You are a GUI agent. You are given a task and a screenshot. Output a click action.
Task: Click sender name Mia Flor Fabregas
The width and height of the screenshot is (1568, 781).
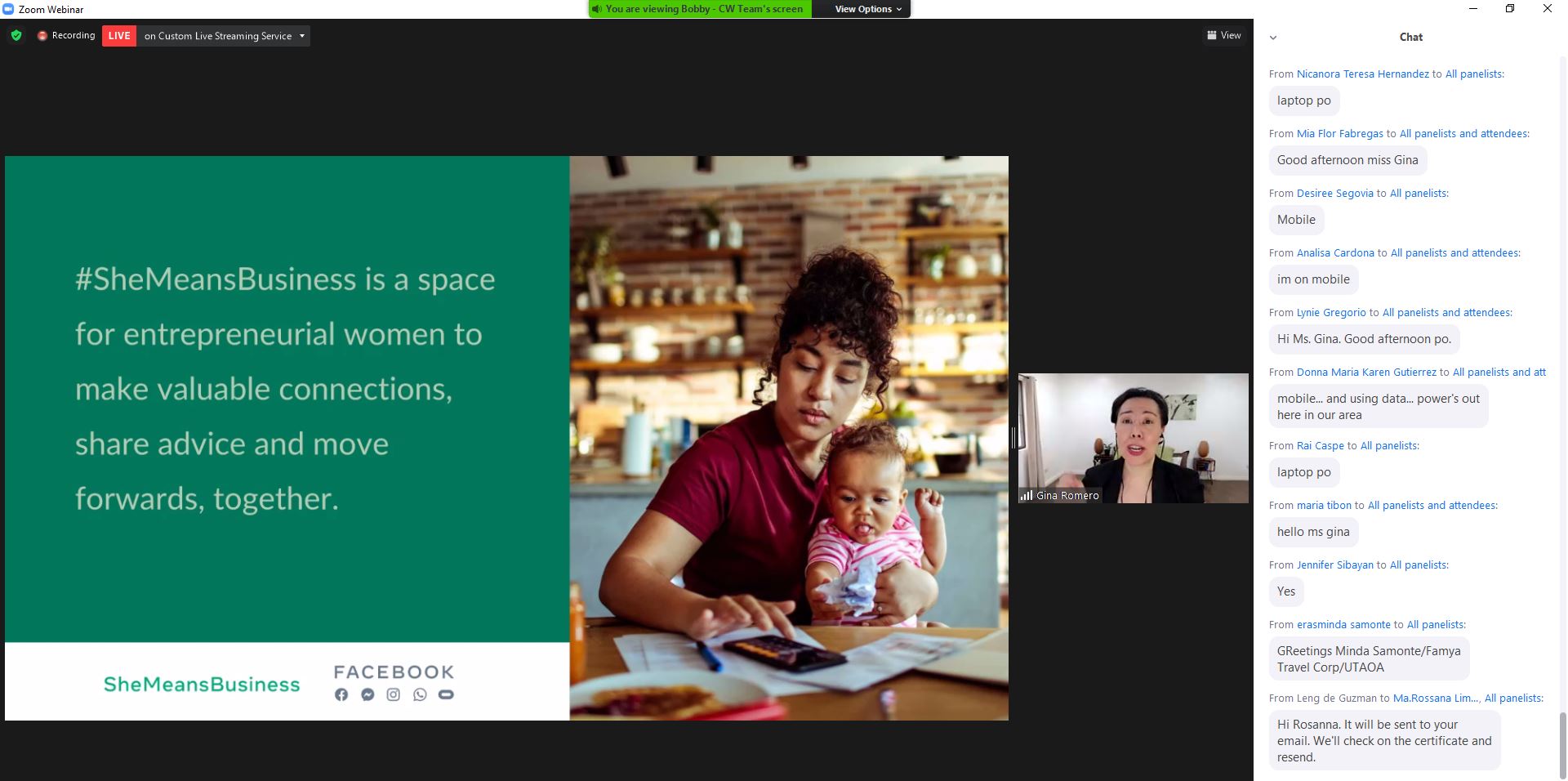click(x=1339, y=133)
